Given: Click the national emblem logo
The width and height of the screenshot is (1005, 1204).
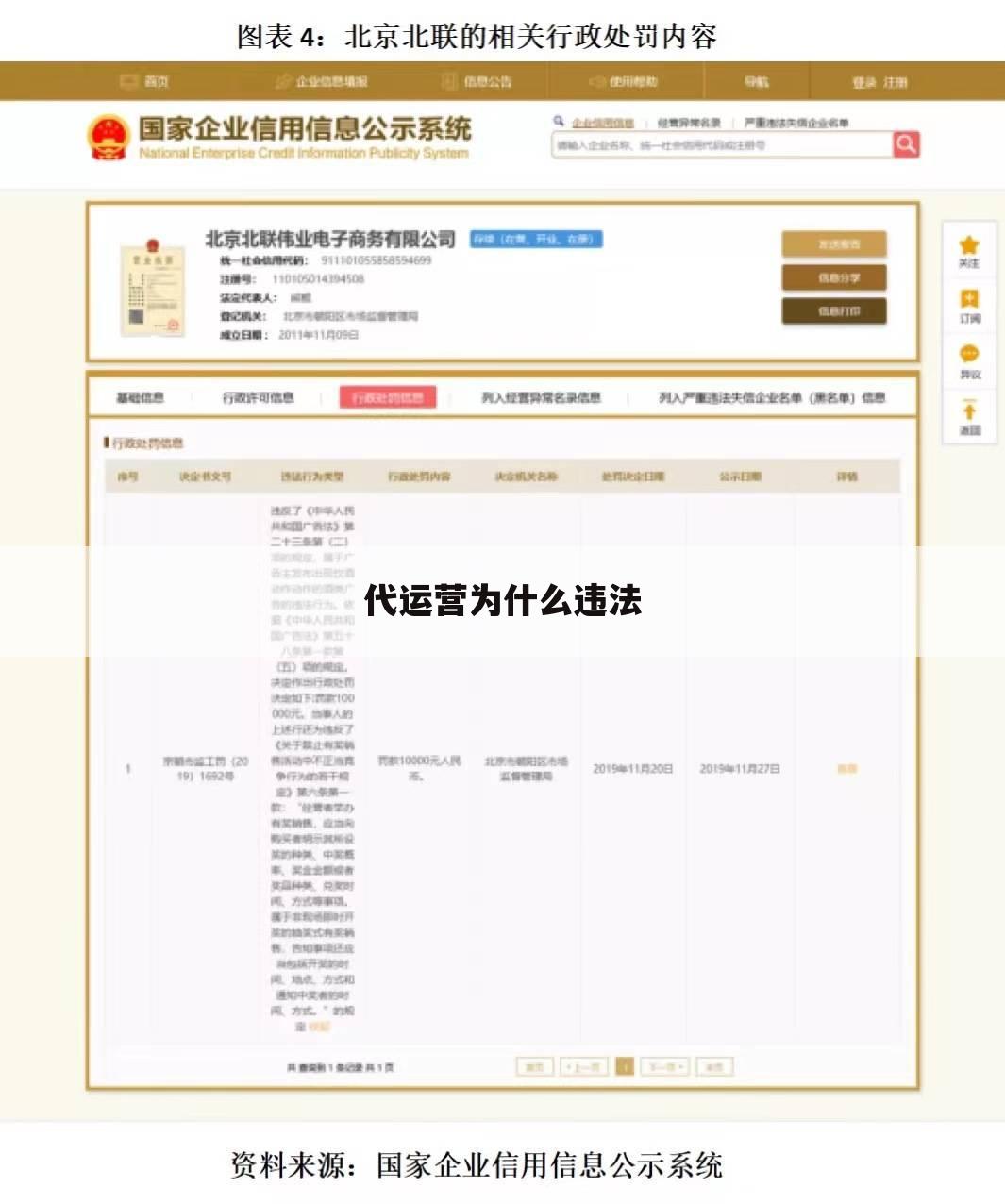Looking at the screenshot, I should coord(108,138).
